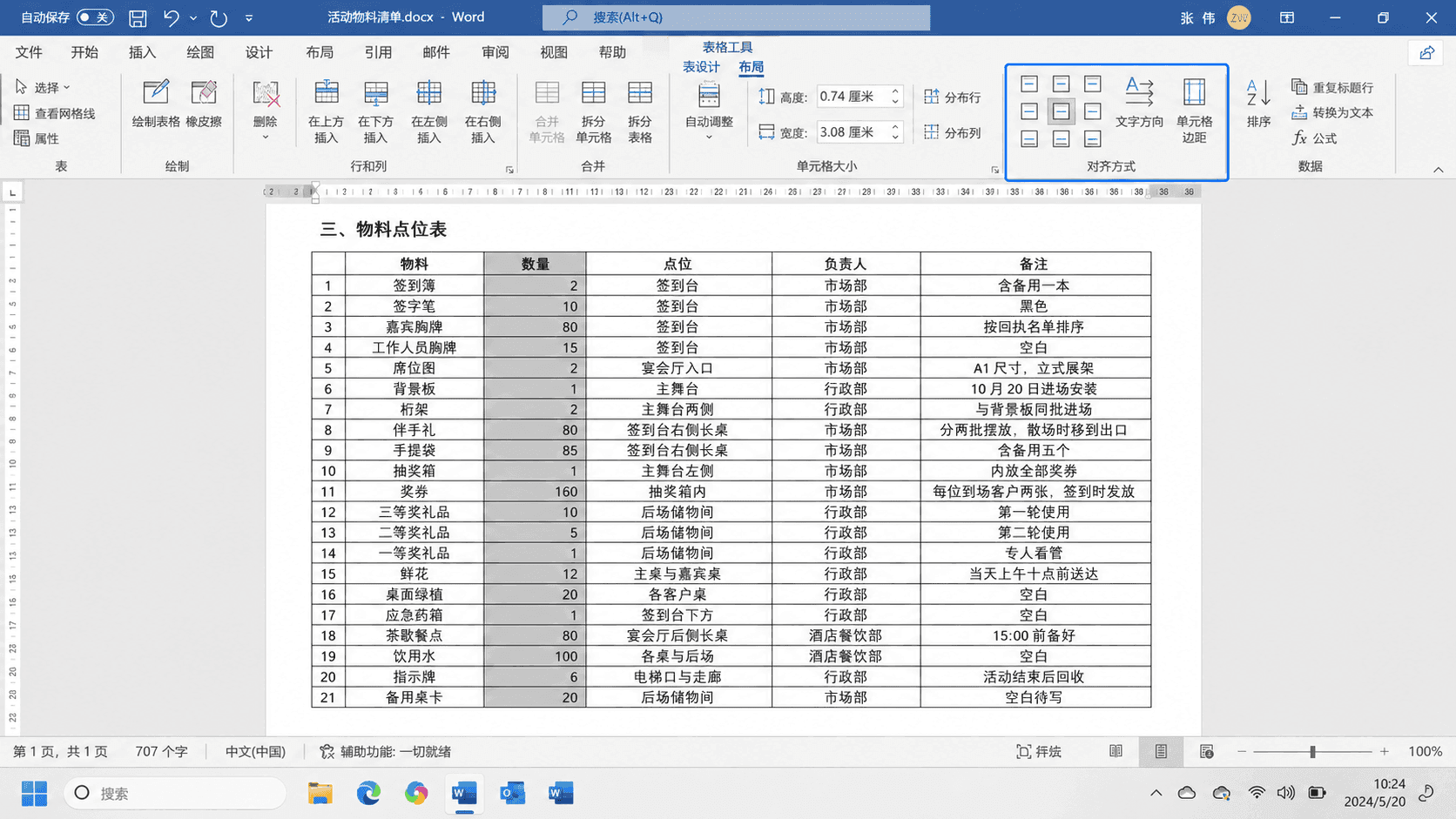Viewport: 1456px width, 819px height.
Task: Insert a column with 在左侧插入
Action: (428, 111)
